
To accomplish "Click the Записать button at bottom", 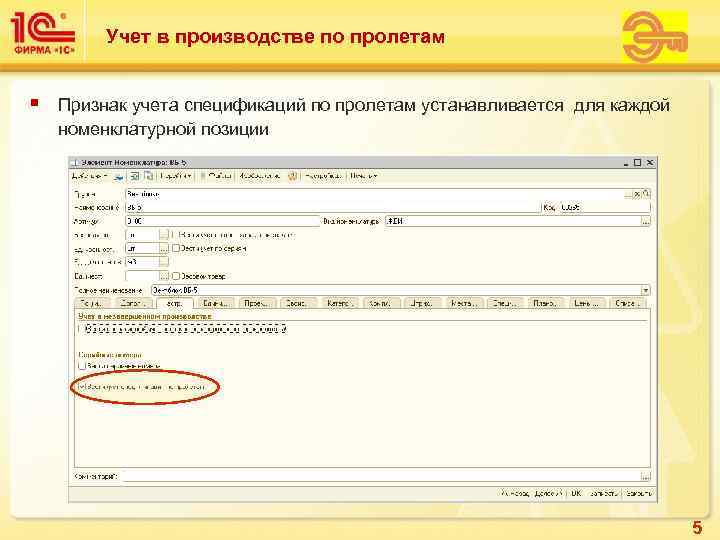I will click(602, 494).
